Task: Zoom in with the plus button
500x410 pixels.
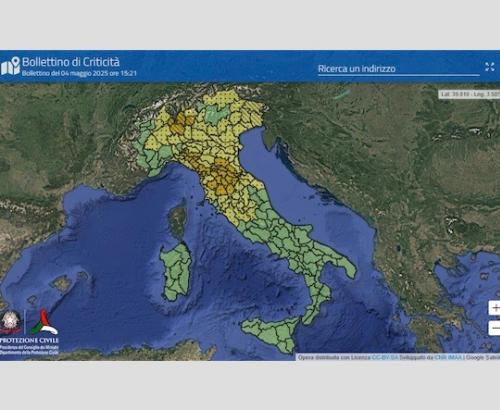Action: pos(495,308)
